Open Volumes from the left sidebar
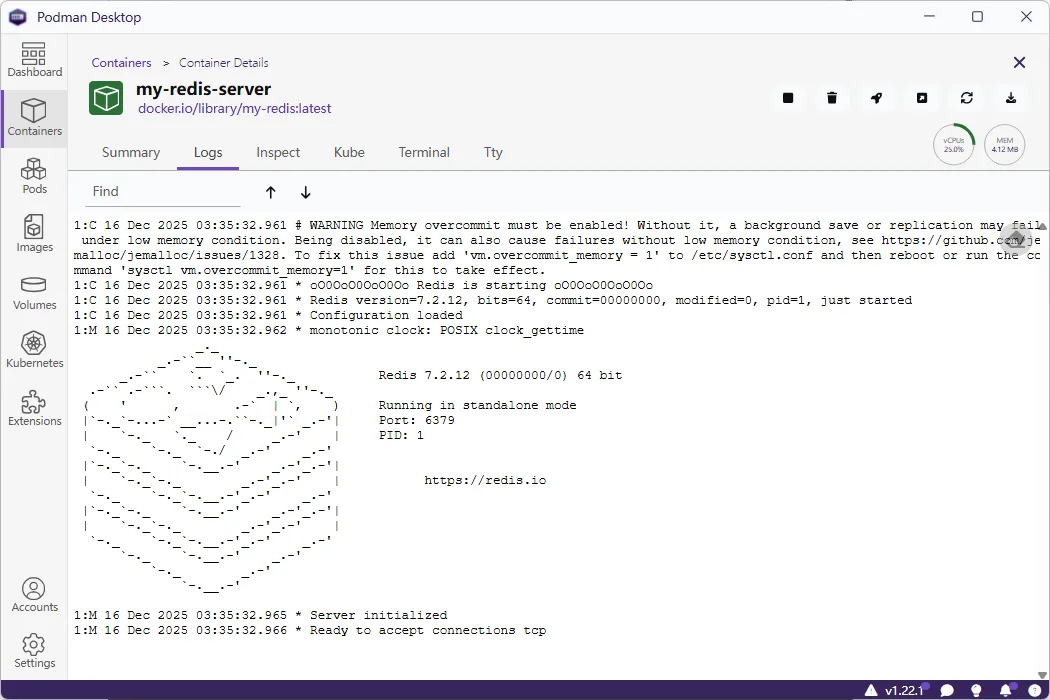1050x700 pixels. click(x=34, y=293)
